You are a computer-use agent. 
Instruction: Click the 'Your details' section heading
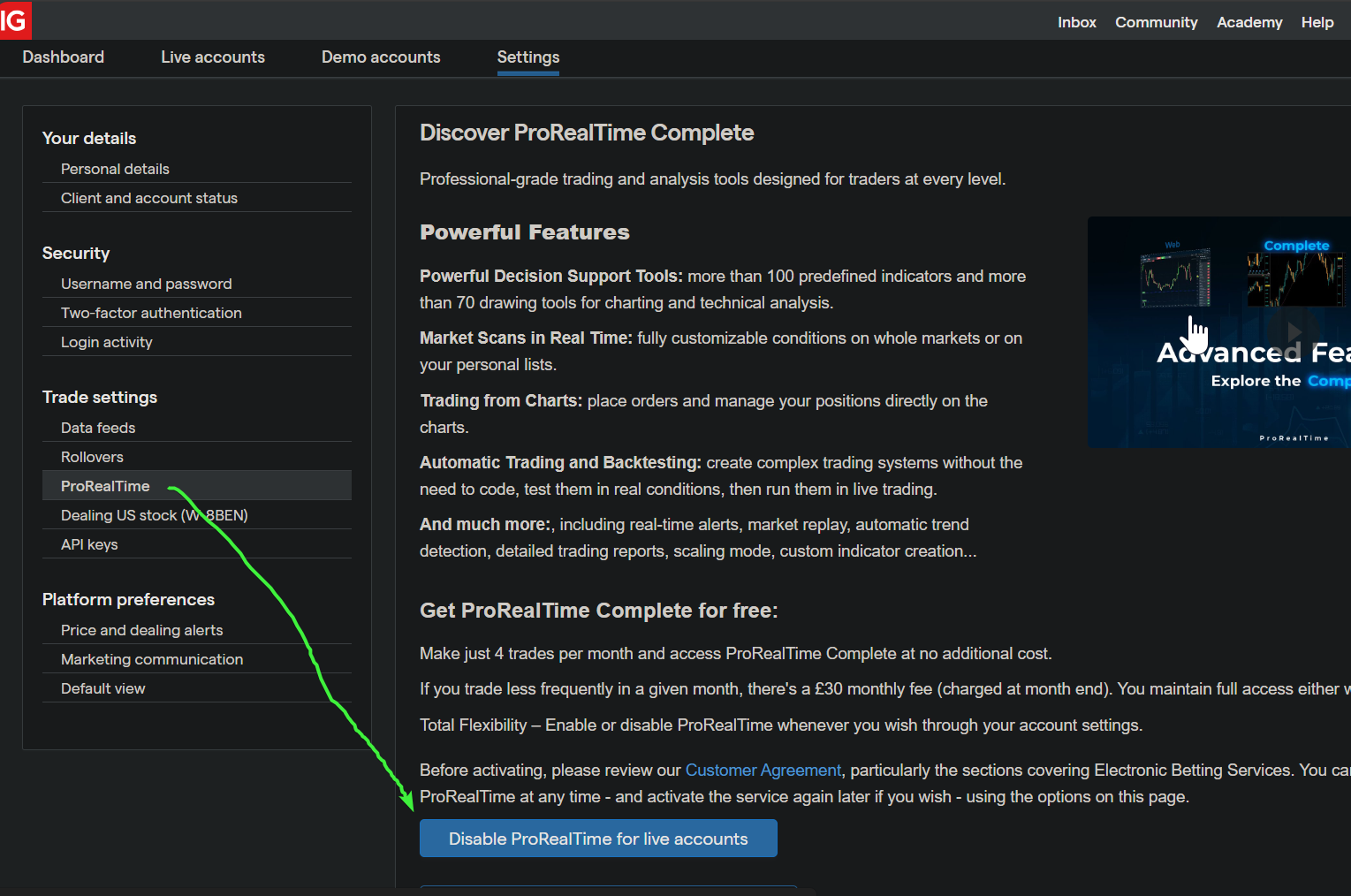pos(89,138)
